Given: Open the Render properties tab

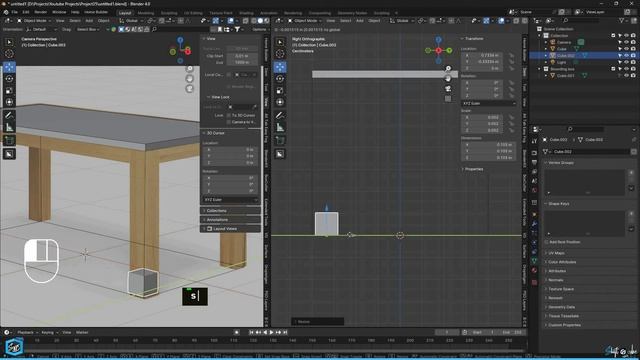Looking at the screenshot, I should point(534,153).
